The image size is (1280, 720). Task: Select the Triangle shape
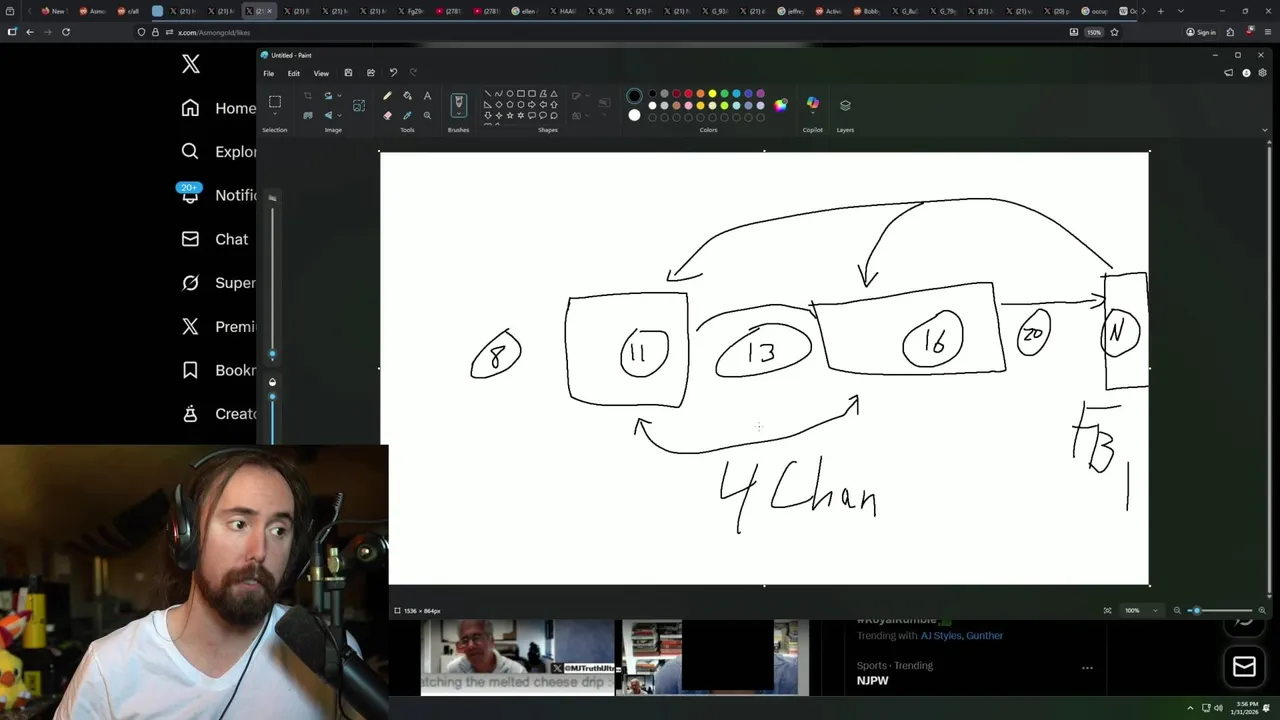coord(554,94)
